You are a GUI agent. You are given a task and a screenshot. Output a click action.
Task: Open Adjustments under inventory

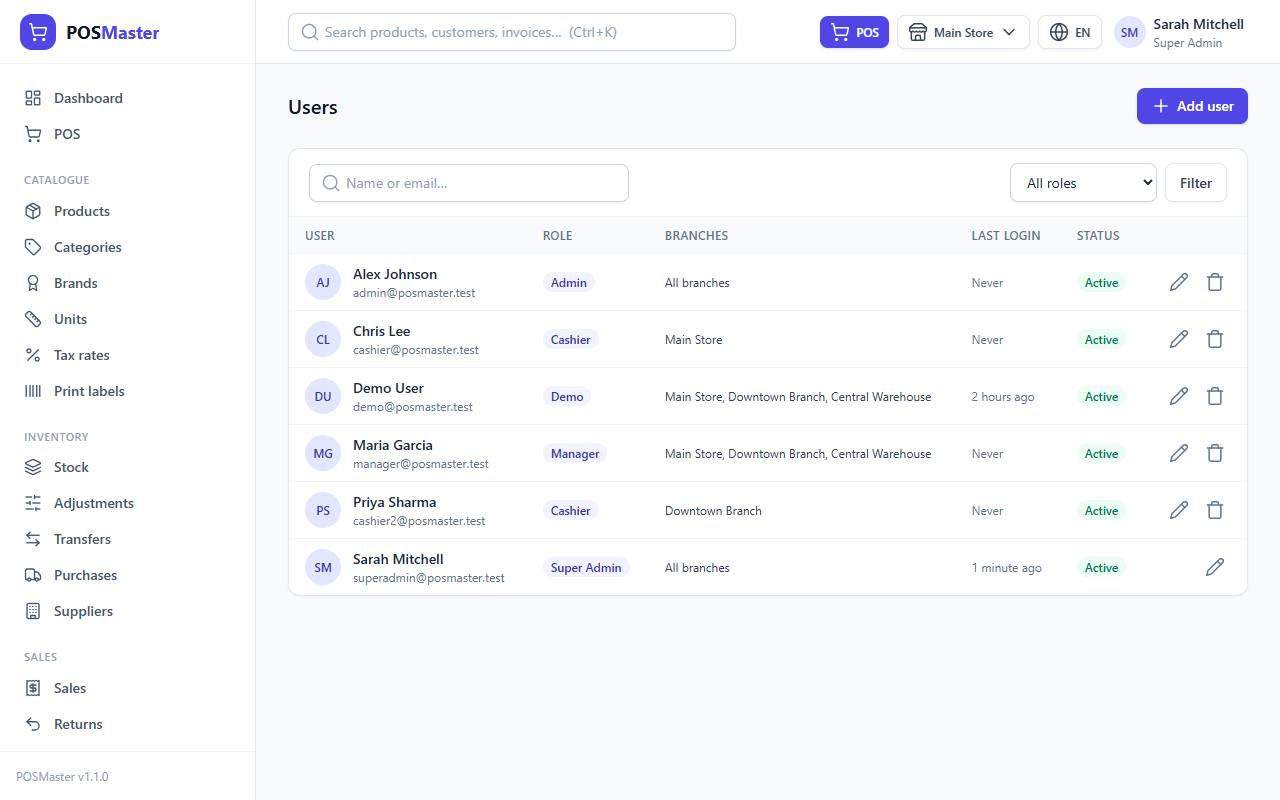click(x=127, y=503)
